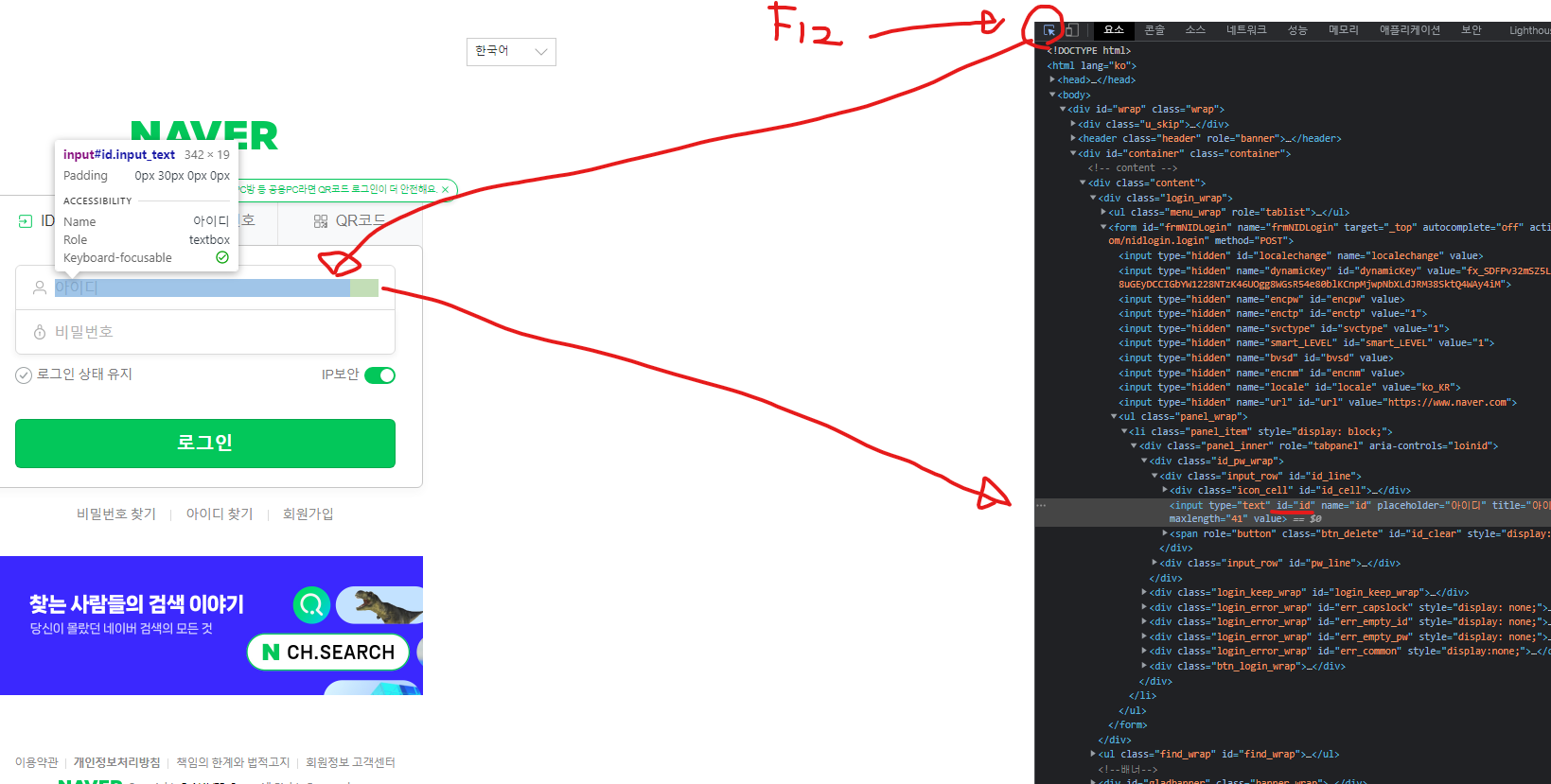Expand the div id="err_common" node

1144,651
